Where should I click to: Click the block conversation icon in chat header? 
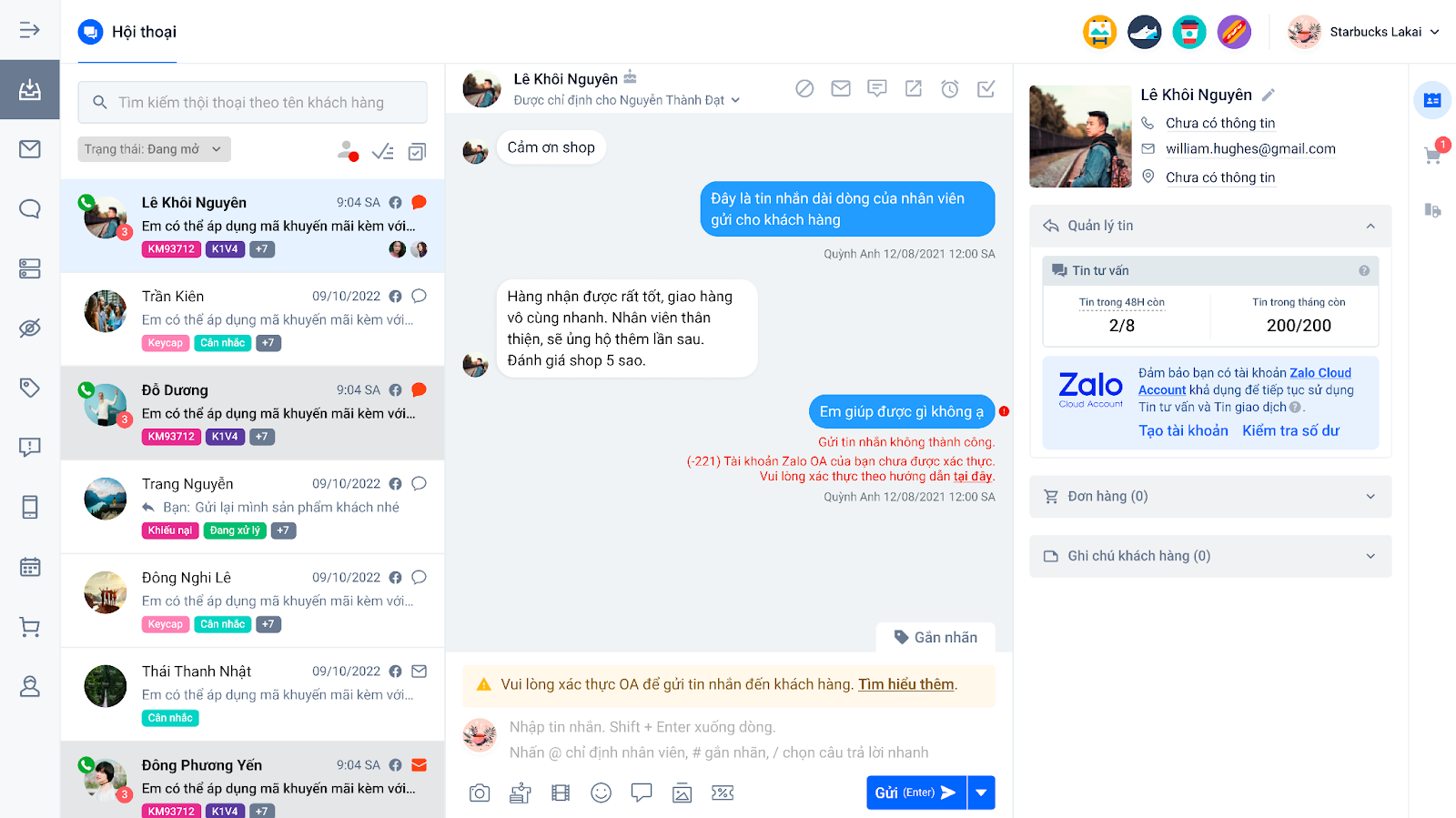[804, 88]
